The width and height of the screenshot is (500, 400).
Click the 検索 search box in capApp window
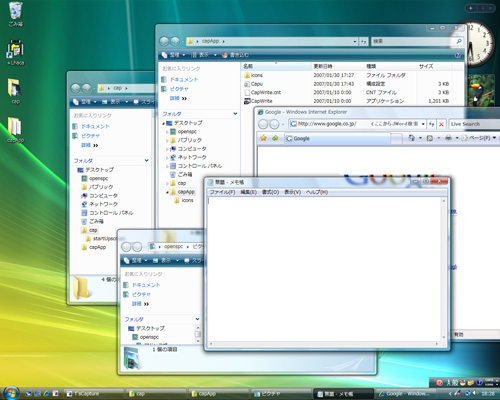tap(413, 41)
